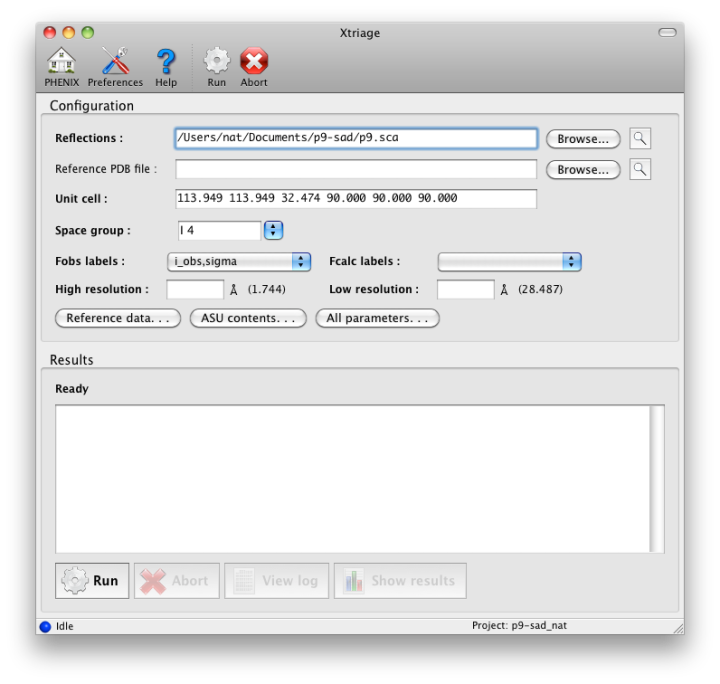Expand the Space group dropdown arrow
This screenshot has height=684, width=720.
(273, 231)
